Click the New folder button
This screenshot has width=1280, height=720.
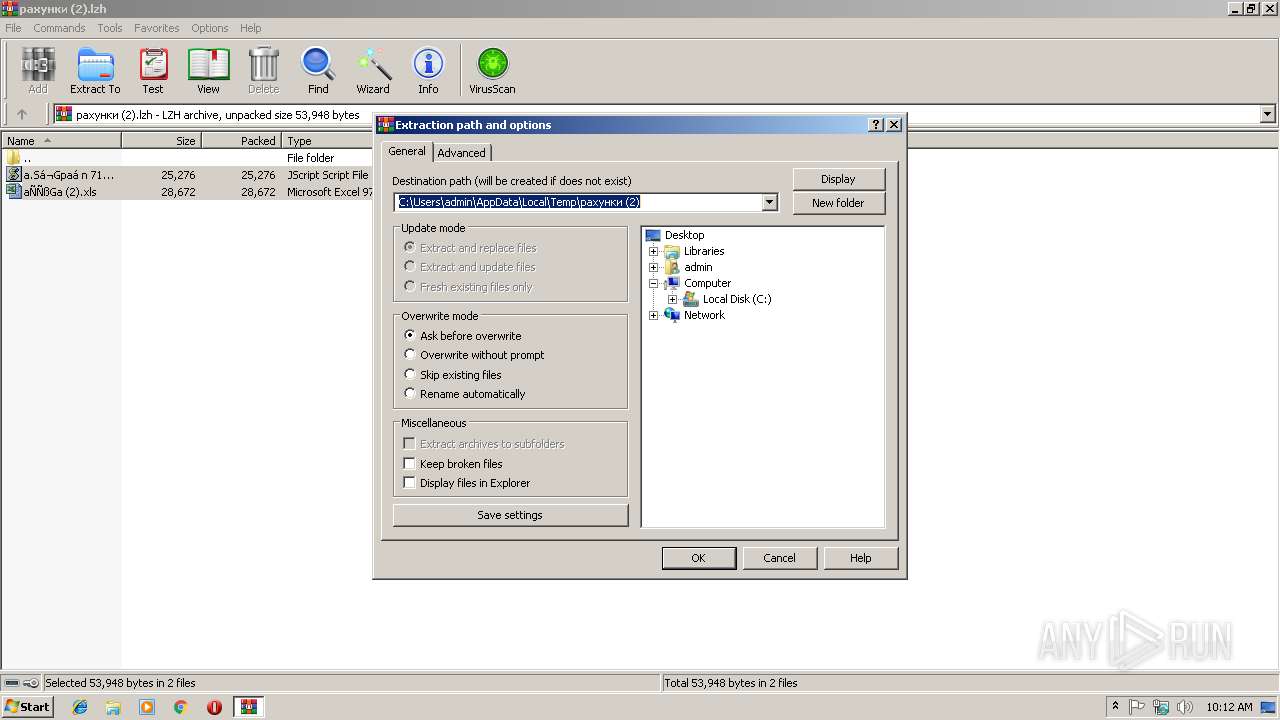click(838, 202)
